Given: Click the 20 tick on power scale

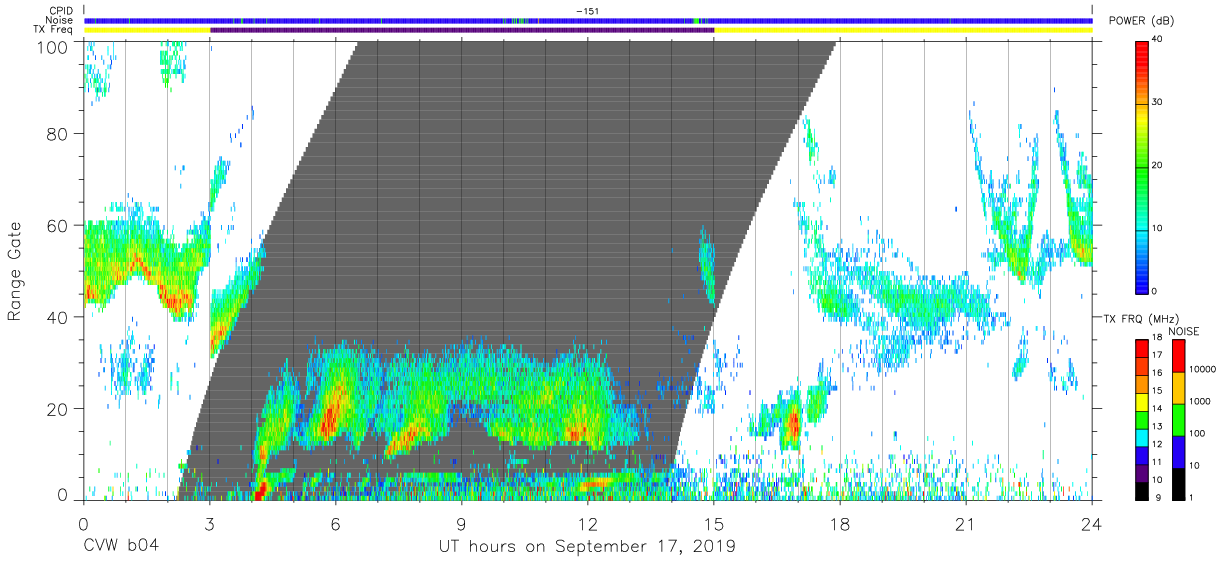Looking at the screenshot, I should [1158, 166].
